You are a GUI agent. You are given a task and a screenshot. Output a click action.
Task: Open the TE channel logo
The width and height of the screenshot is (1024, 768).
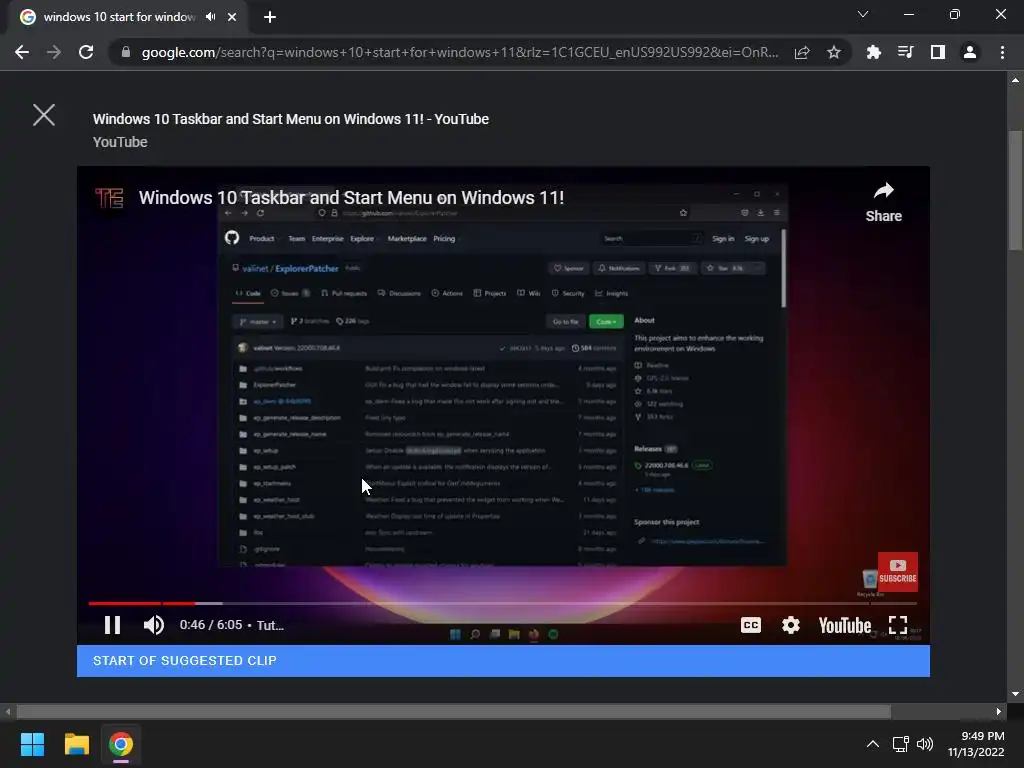(109, 198)
